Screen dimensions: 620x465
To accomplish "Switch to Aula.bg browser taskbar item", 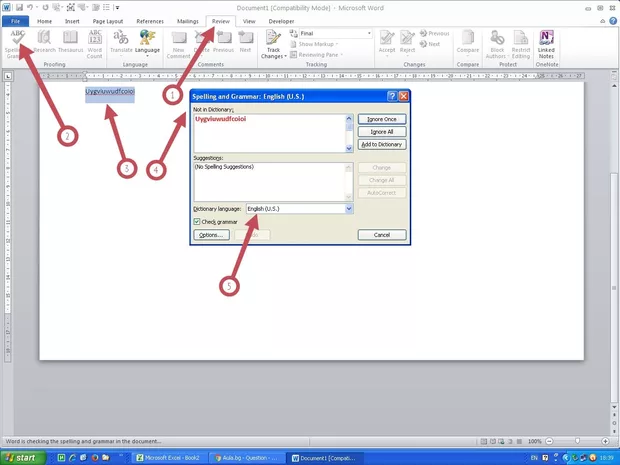I will [246, 458].
